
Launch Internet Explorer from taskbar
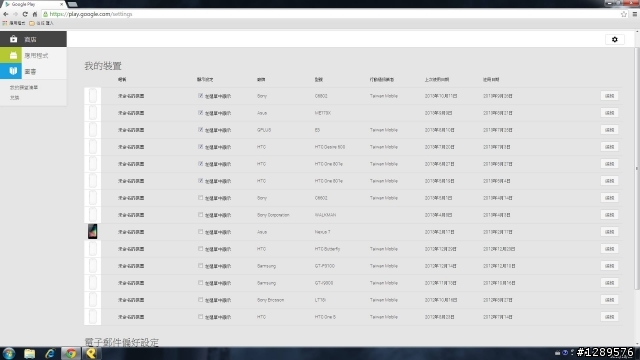coord(50,353)
